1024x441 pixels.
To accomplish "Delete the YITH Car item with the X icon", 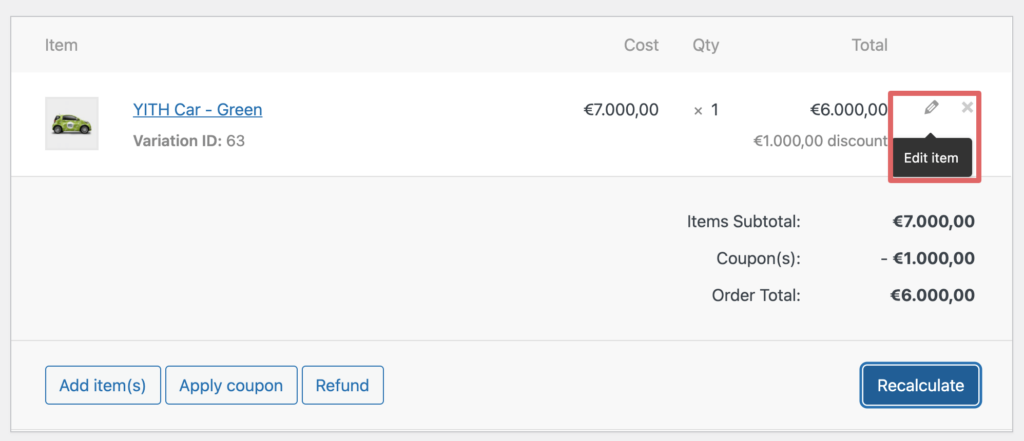I will coord(967,108).
